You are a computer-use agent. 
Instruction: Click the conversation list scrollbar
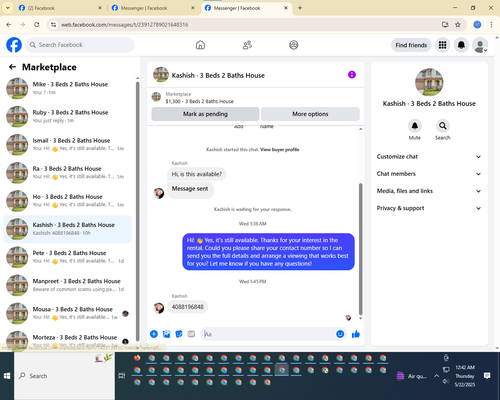137,211
